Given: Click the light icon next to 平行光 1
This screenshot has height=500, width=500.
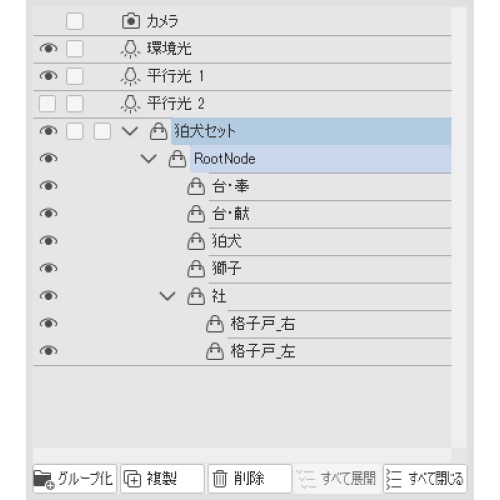Looking at the screenshot, I should [130, 76].
